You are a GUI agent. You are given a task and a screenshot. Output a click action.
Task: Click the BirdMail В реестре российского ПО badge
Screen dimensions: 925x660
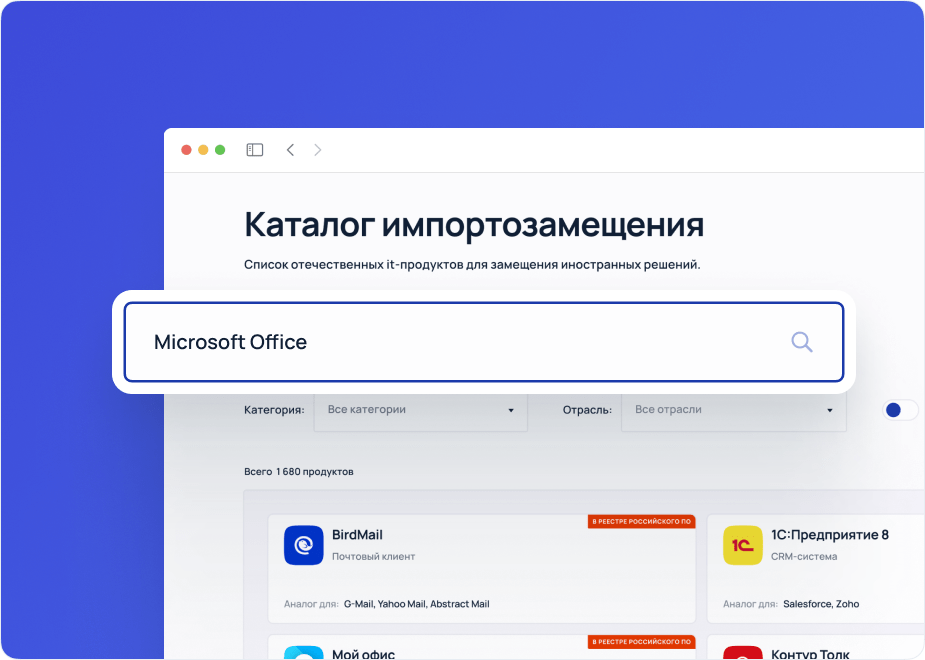(641, 521)
